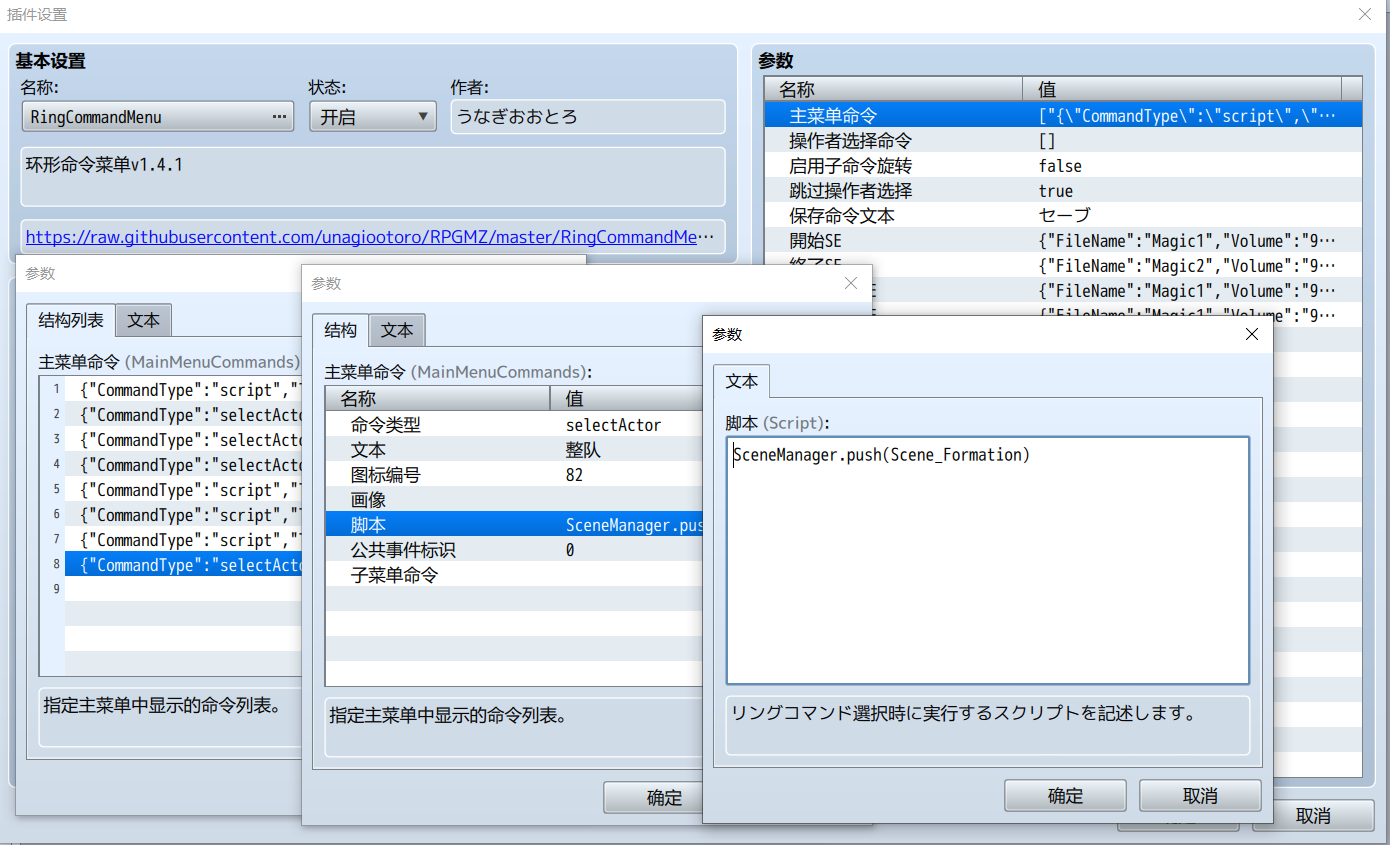Select 開始SE parameter row

[1063, 240]
